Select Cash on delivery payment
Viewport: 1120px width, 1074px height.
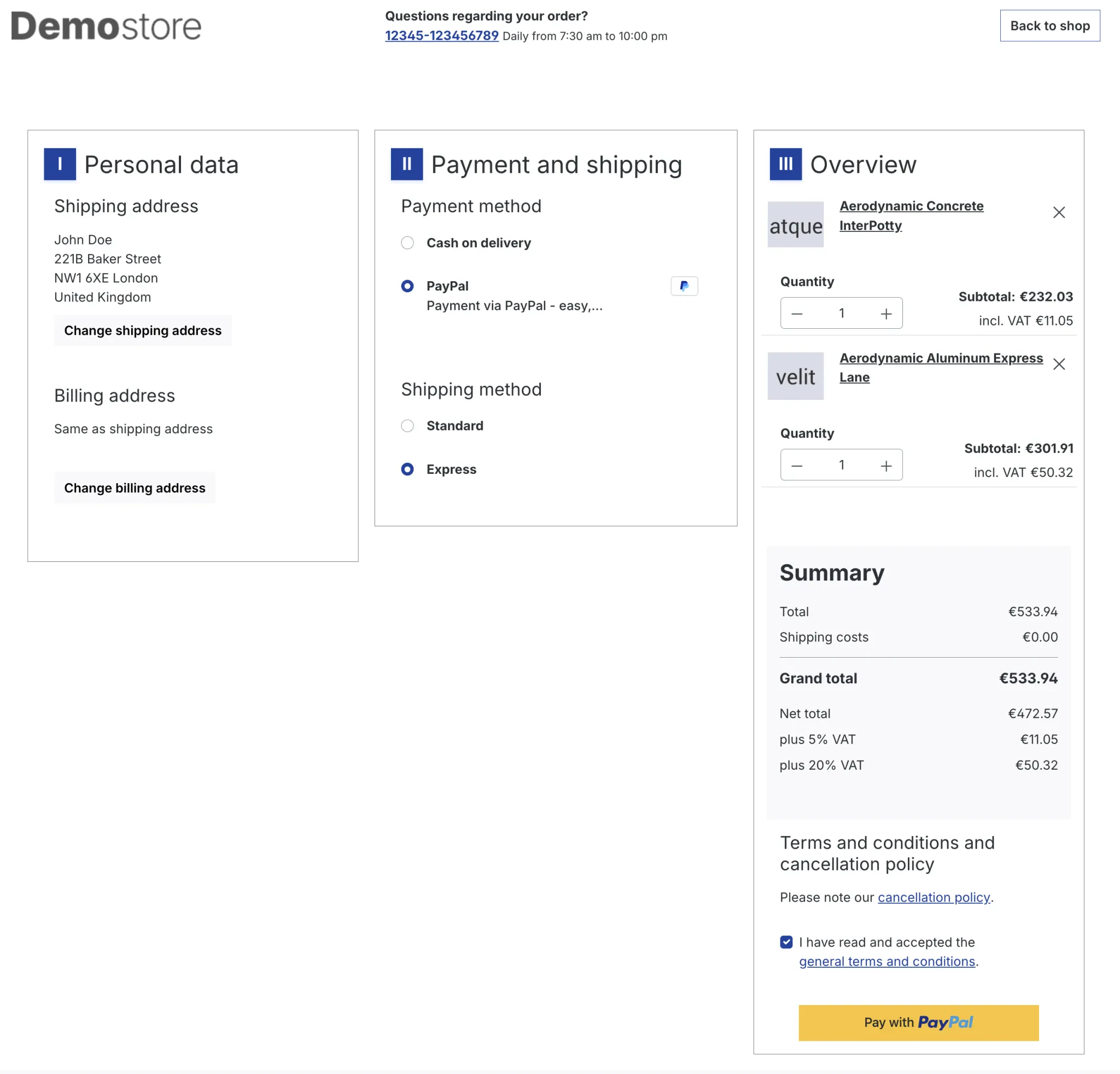[407, 243]
